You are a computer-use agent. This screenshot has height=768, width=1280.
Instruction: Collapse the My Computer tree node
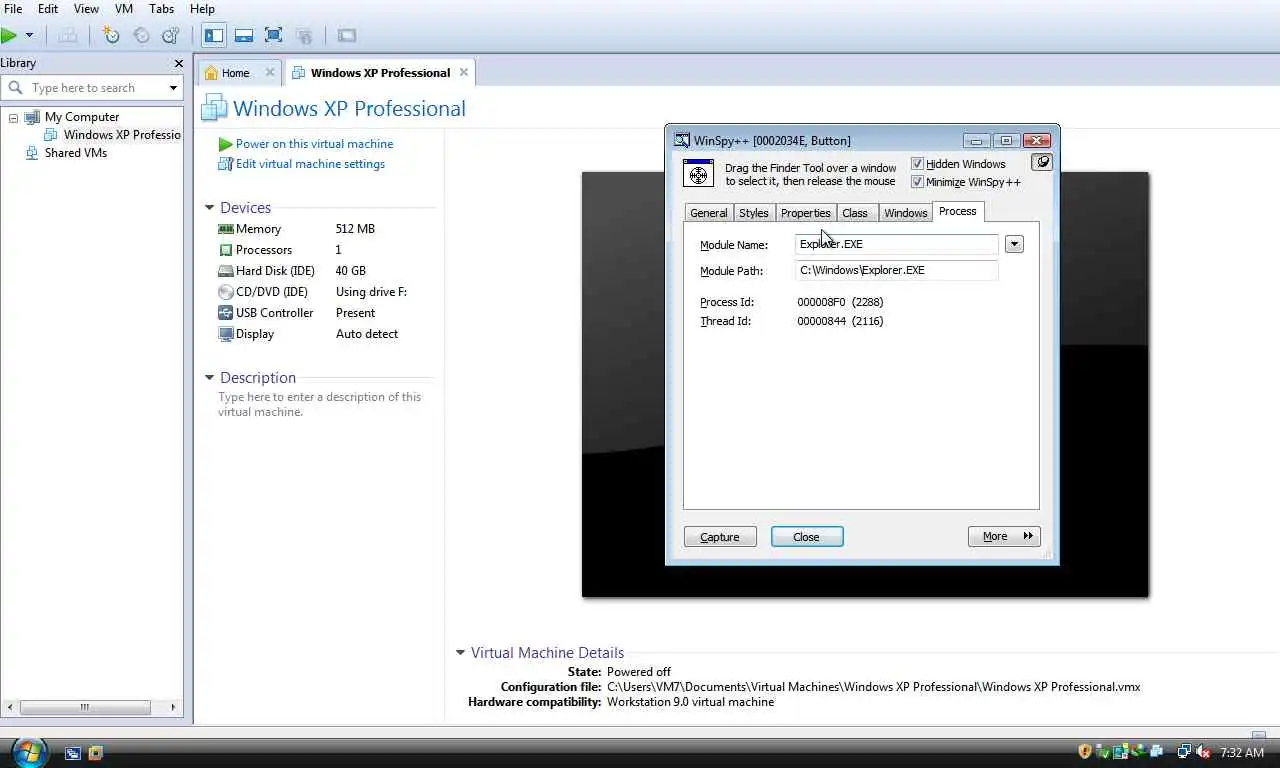[14, 118]
